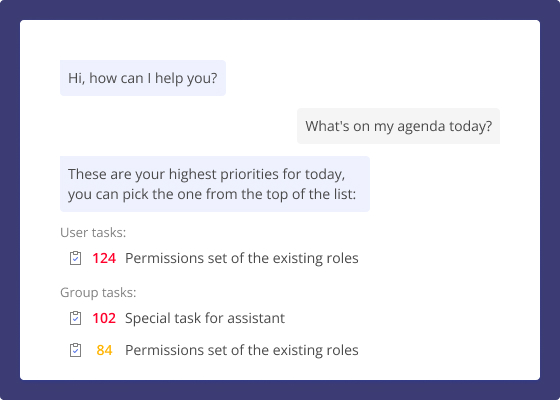Click the 'Hi, how can I help you?' bubble
Screen dimensions: 560x400
click(143, 78)
